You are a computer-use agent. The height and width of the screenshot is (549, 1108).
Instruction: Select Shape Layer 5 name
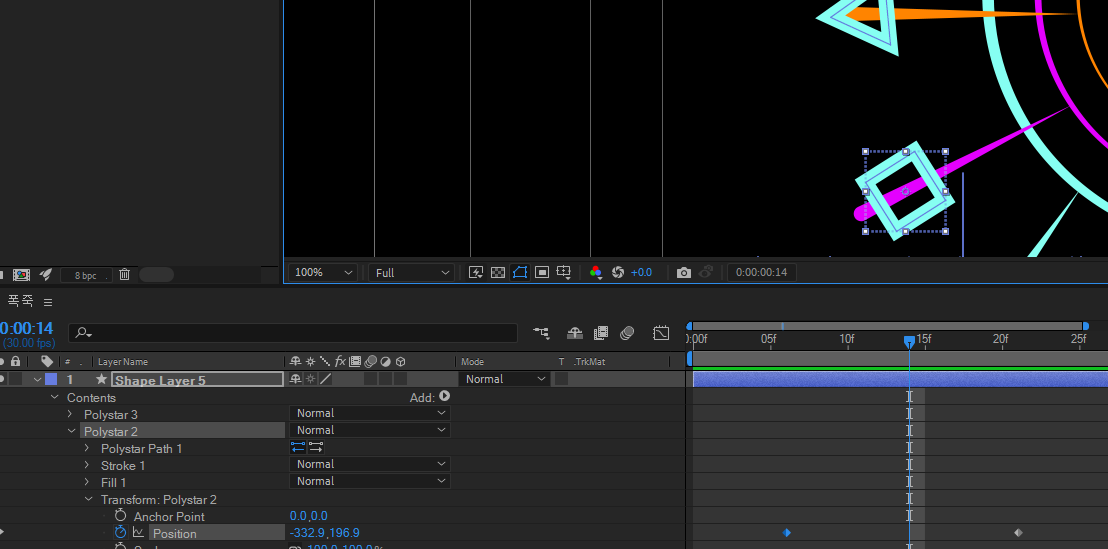tap(197, 380)
